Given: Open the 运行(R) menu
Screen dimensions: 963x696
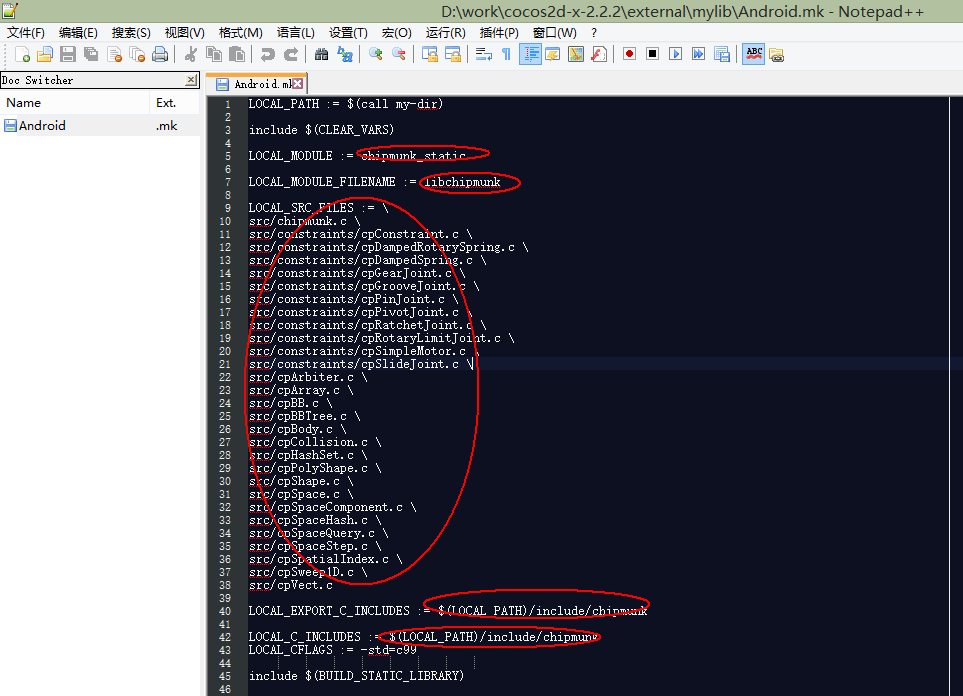Looking at the screenshot, I should (x=445, y=33).
